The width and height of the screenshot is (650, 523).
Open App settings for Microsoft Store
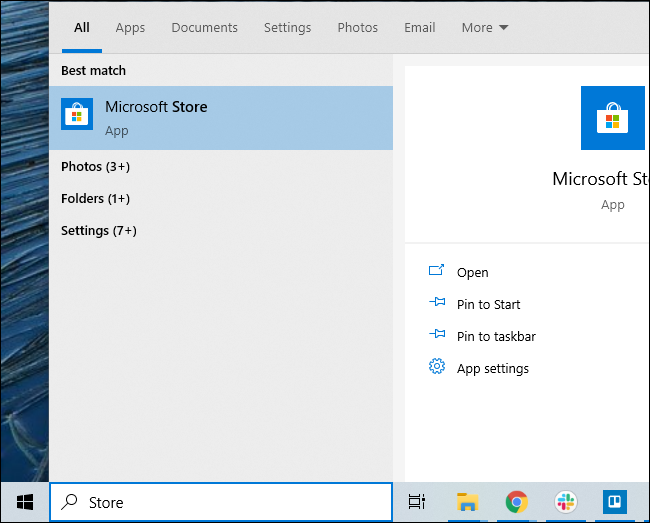coord(492,369)
